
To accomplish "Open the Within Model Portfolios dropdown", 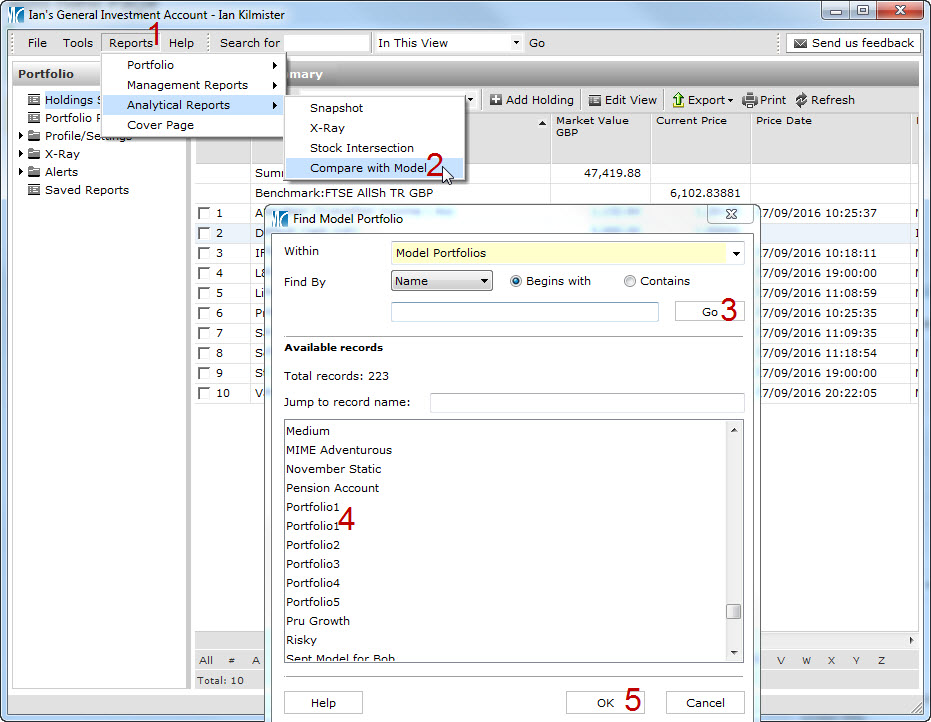I will coord(737,254).
